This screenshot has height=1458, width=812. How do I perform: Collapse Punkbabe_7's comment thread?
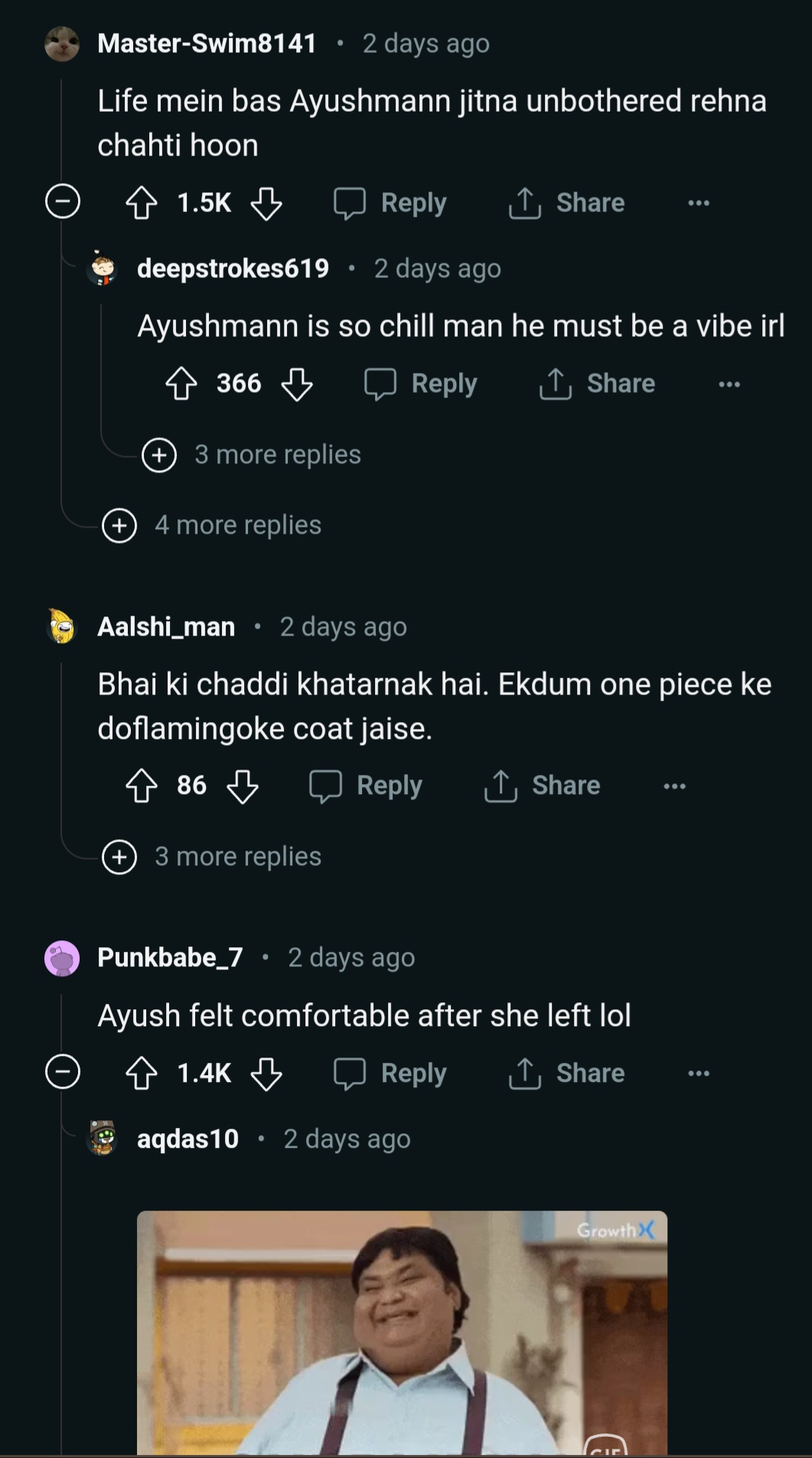(x=63, y=1072)
